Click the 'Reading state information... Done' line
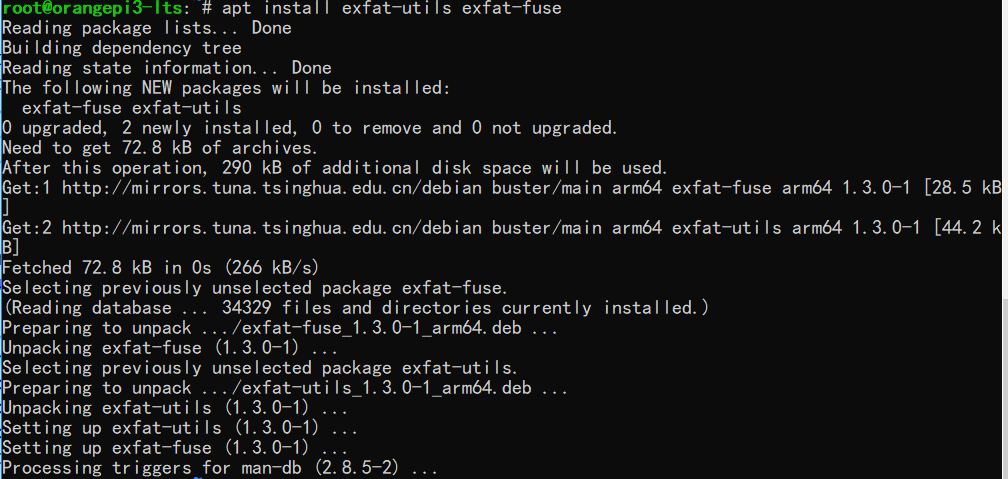The width and height of the screenshot is (1008, 479). click(x=167, y=68)
